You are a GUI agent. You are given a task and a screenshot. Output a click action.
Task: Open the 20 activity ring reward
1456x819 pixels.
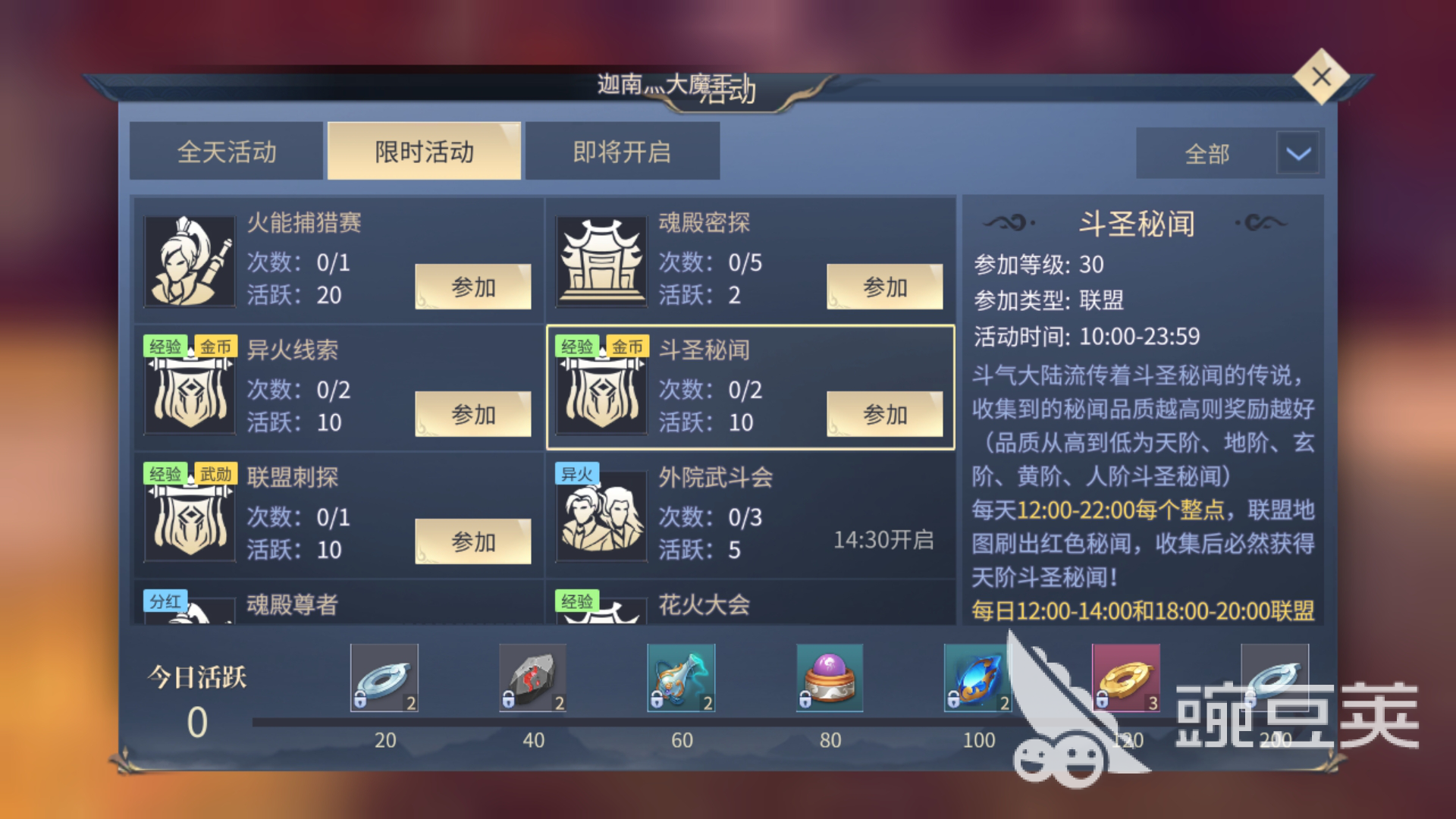point(384,677)
